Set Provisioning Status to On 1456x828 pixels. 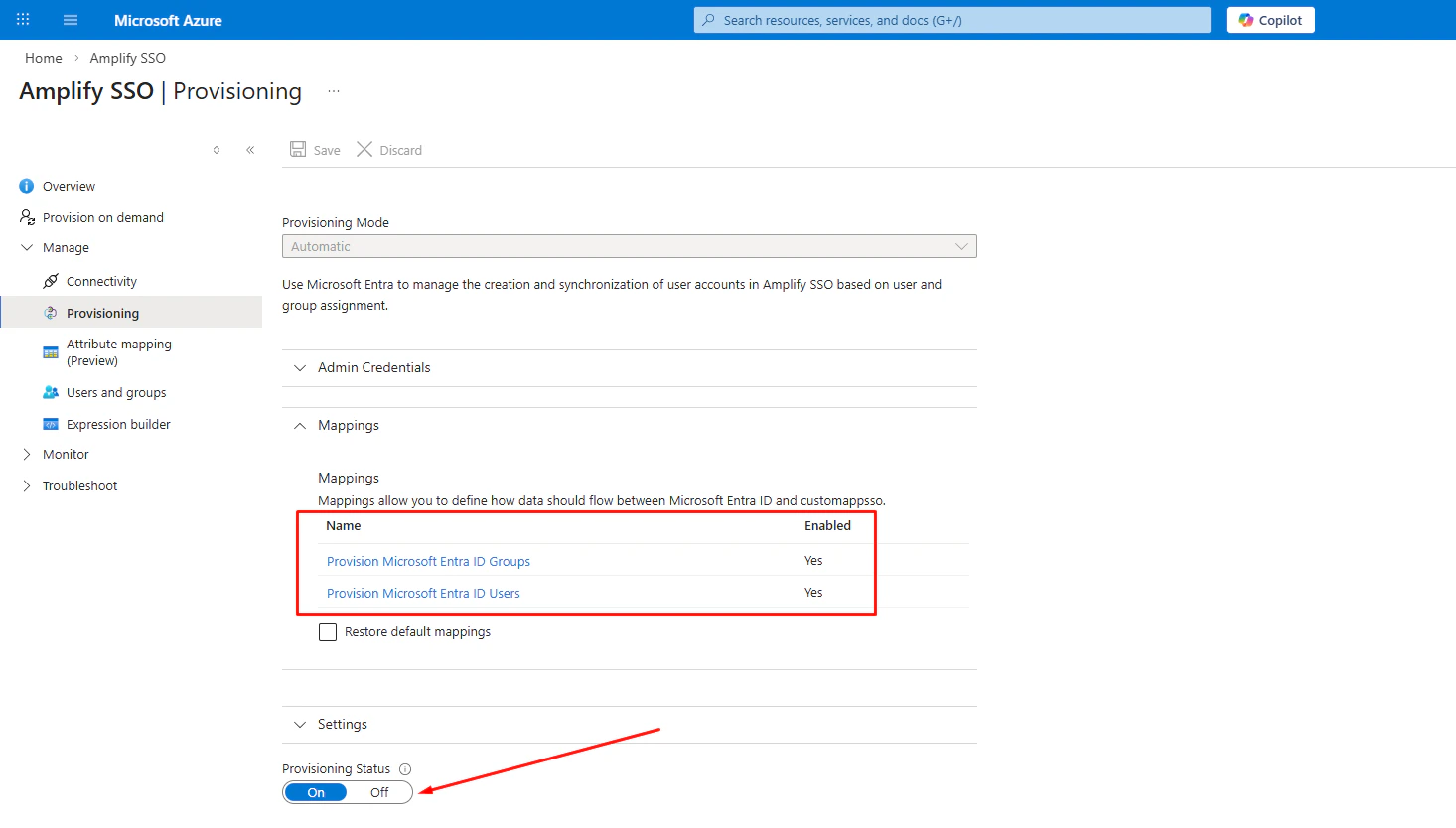[316, 792]
